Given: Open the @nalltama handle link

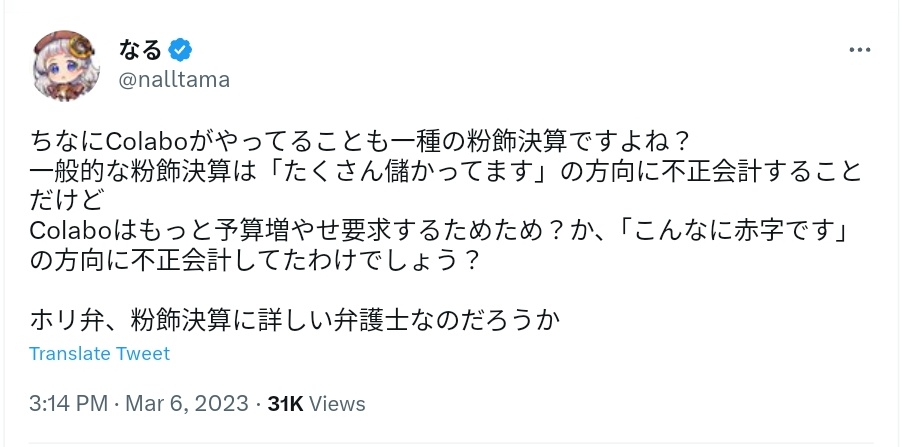Looking at the screenshot, I should click(x=174, y=79).
